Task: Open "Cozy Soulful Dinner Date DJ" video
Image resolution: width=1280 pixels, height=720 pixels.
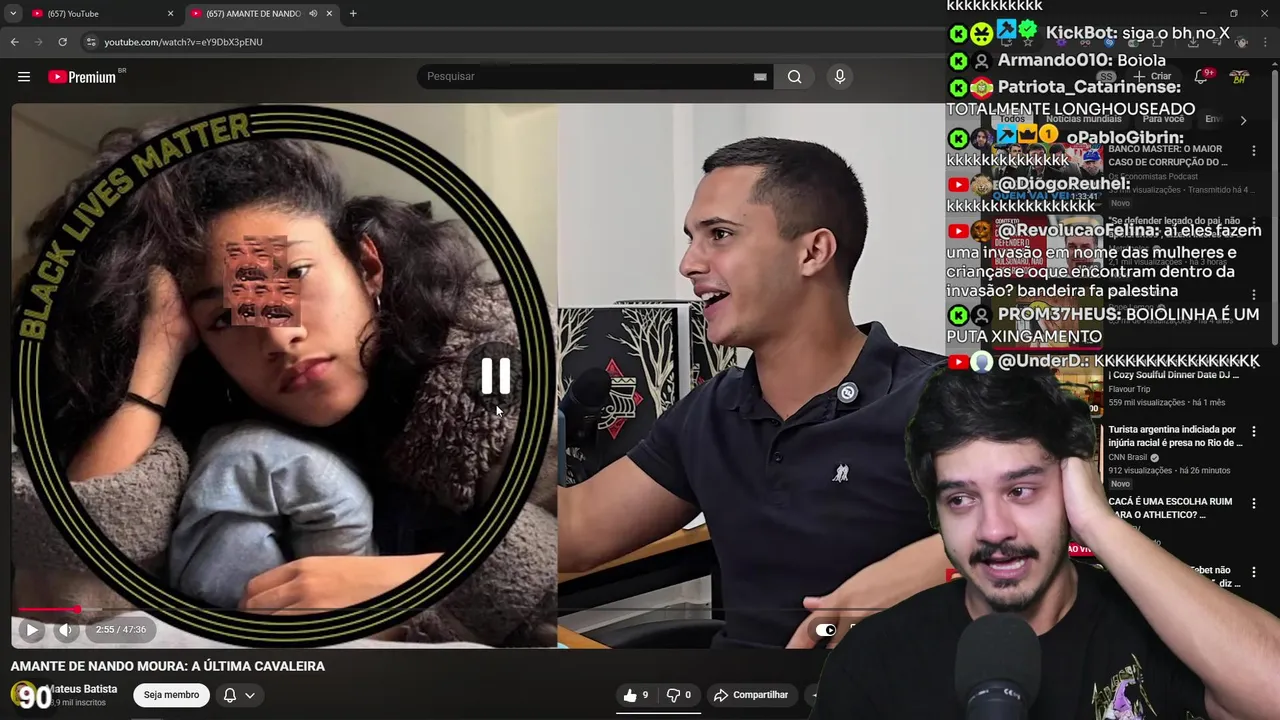Action: (1174, 375)
